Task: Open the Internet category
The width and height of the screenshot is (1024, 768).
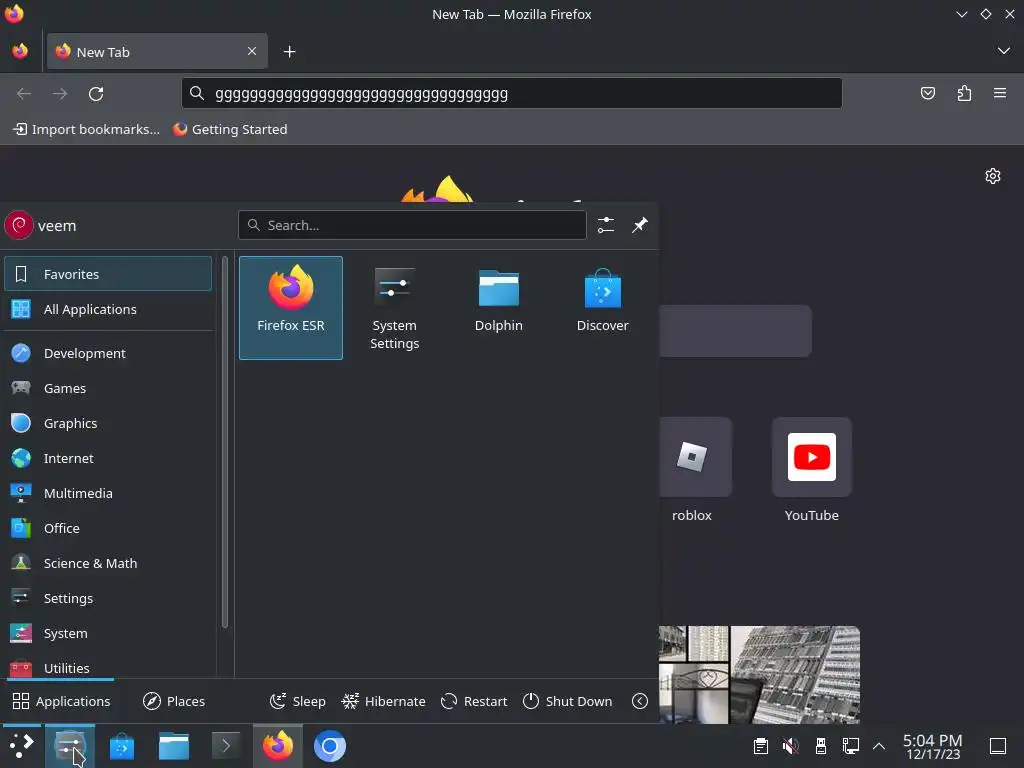Action: (x=108, y=458)
